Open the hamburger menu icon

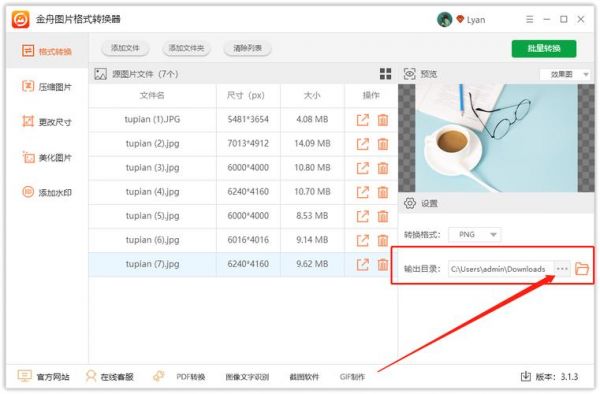[x=530, y=19]
